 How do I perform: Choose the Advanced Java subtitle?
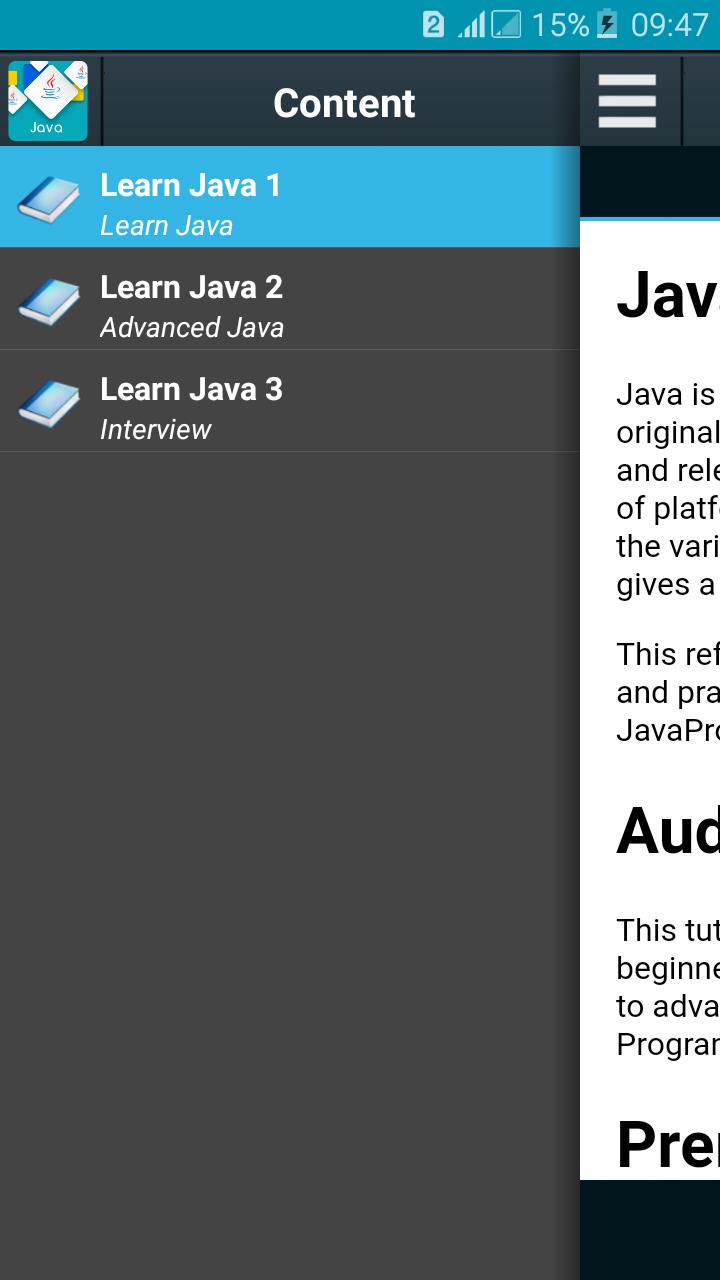pyautogui.click(x=192, y=328)
